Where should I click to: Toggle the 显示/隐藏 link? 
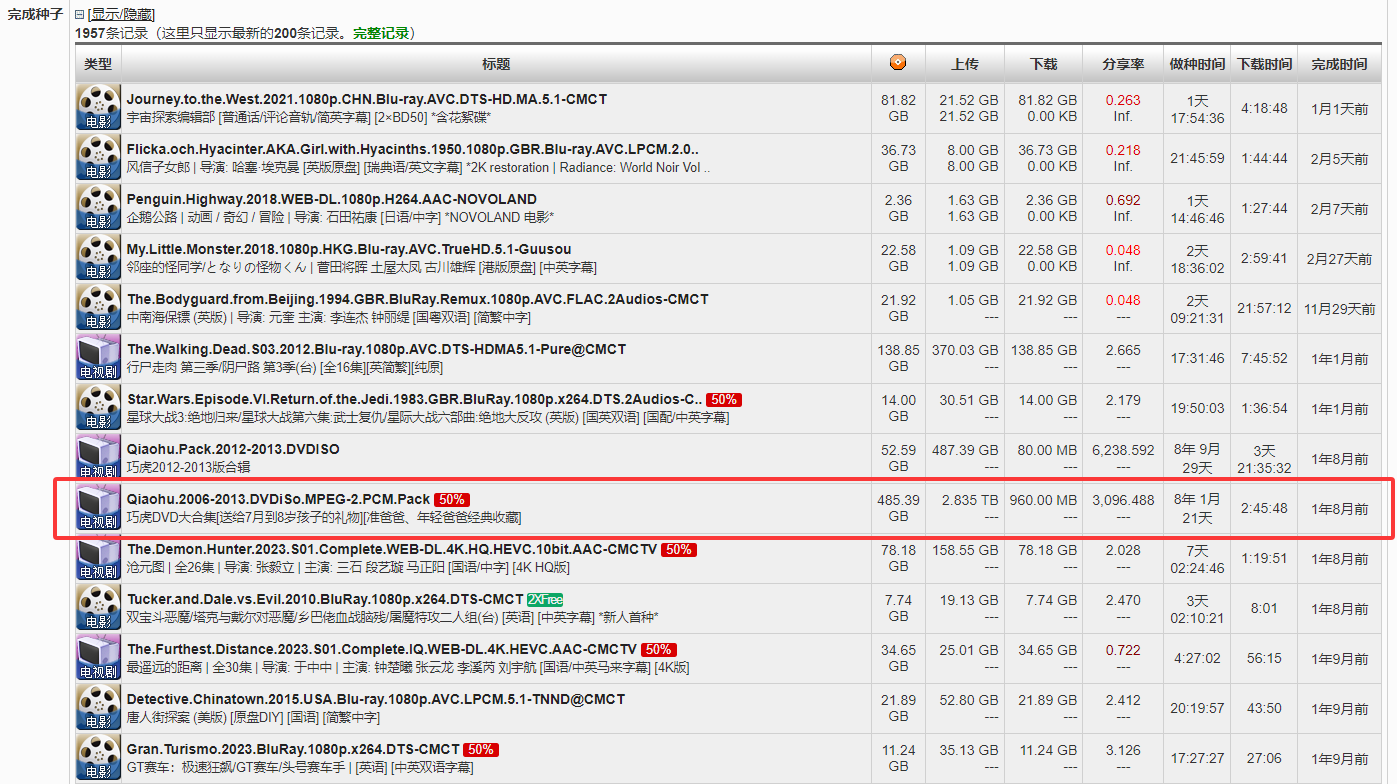122,15
